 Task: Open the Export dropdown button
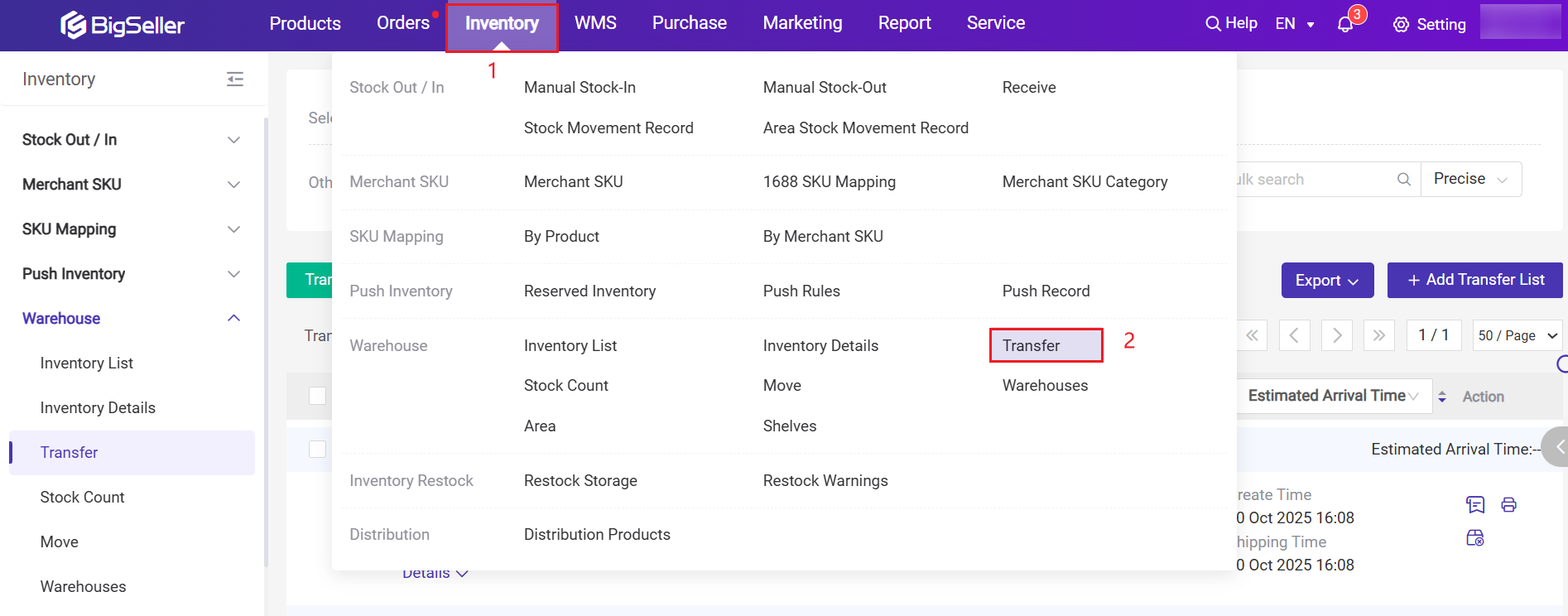tap(1326, 281)
